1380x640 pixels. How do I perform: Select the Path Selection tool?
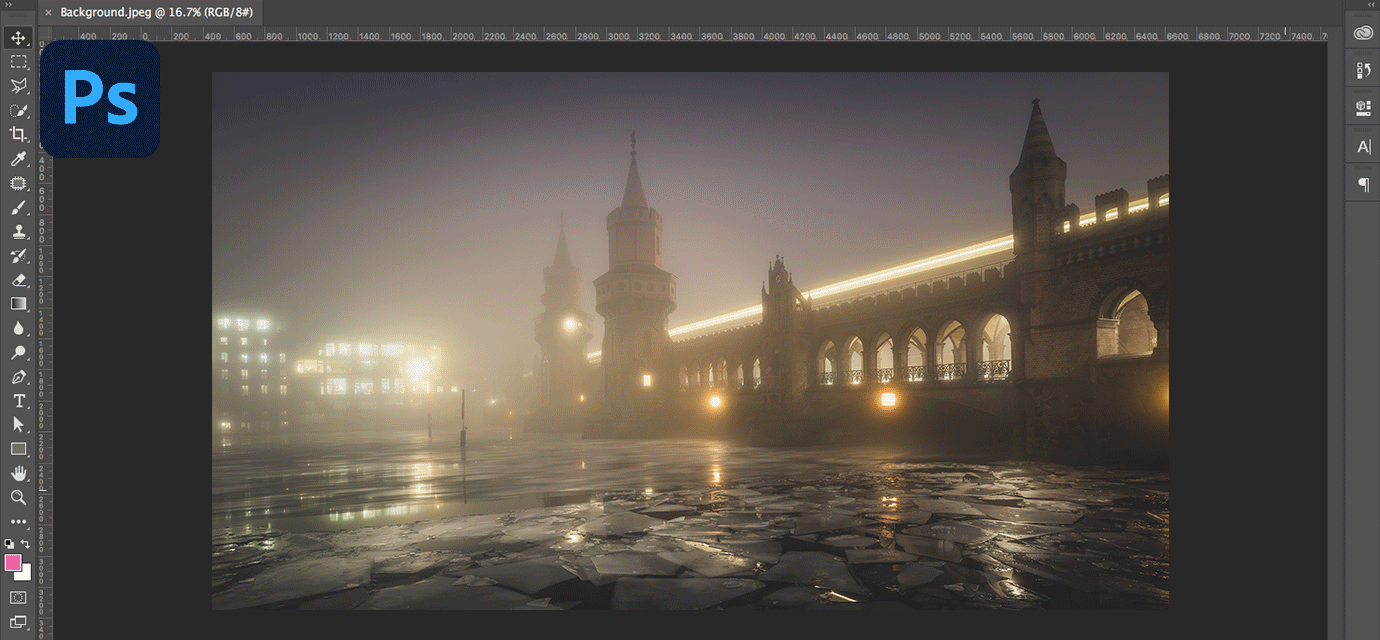(18, 424)
